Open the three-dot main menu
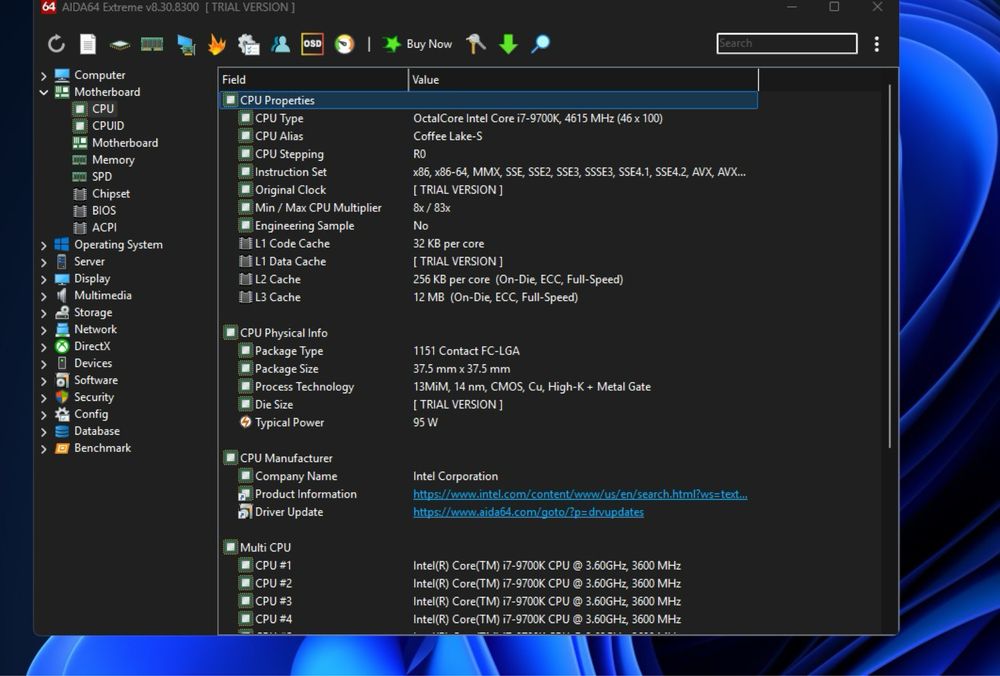Image resolution: width=1000 pixels, height=676 pixels. click(877, 44)
